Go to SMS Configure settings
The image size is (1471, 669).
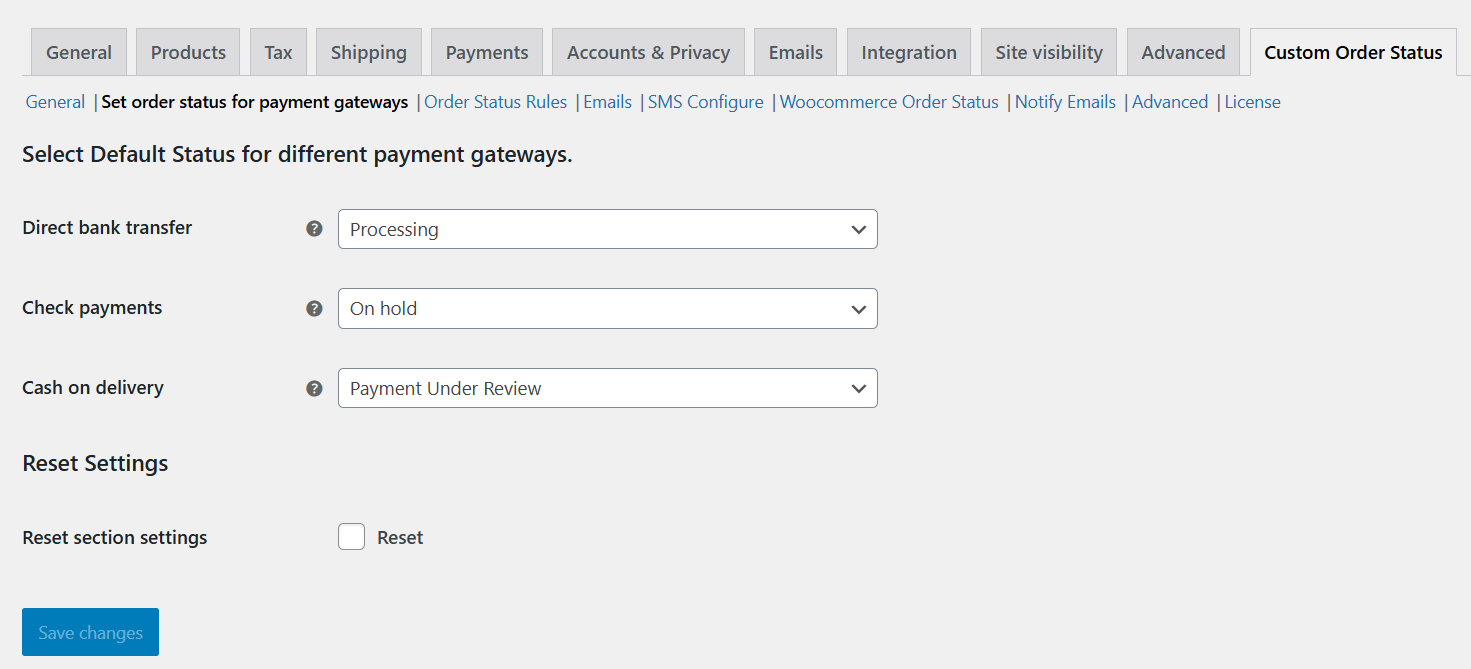pyautogui.click(x=705, y=101)
